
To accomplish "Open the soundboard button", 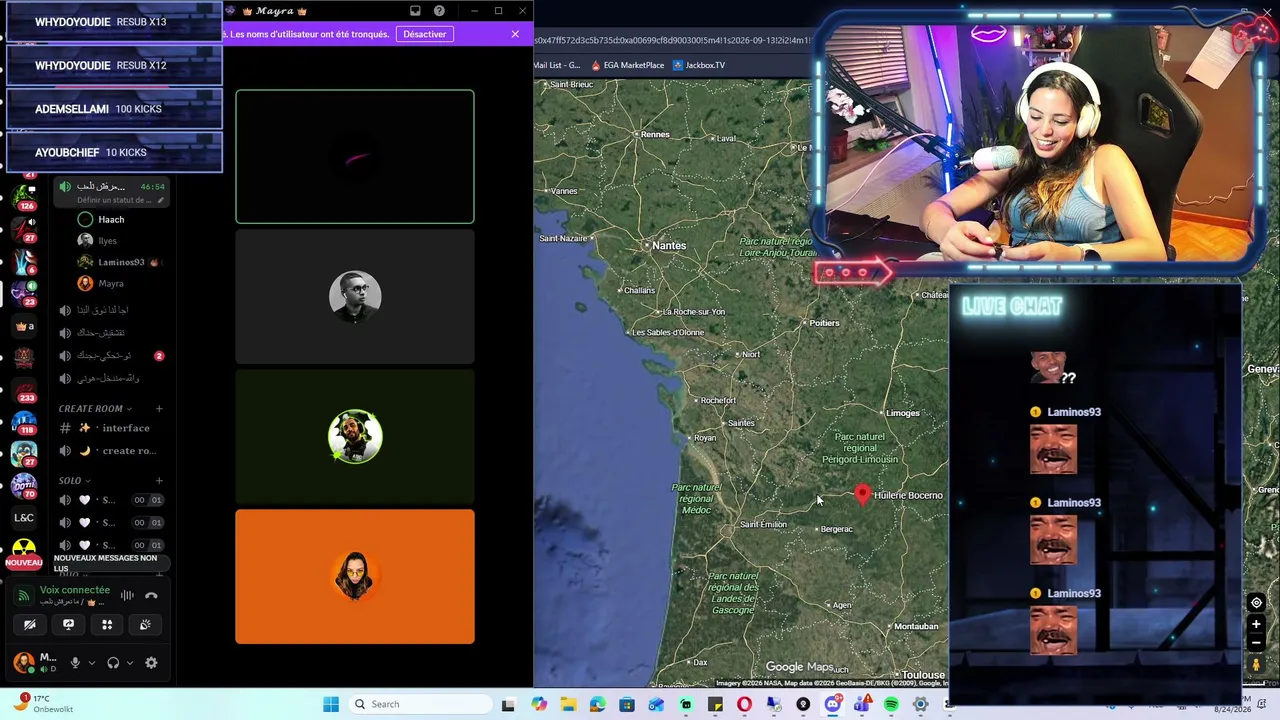I will 145,625.
